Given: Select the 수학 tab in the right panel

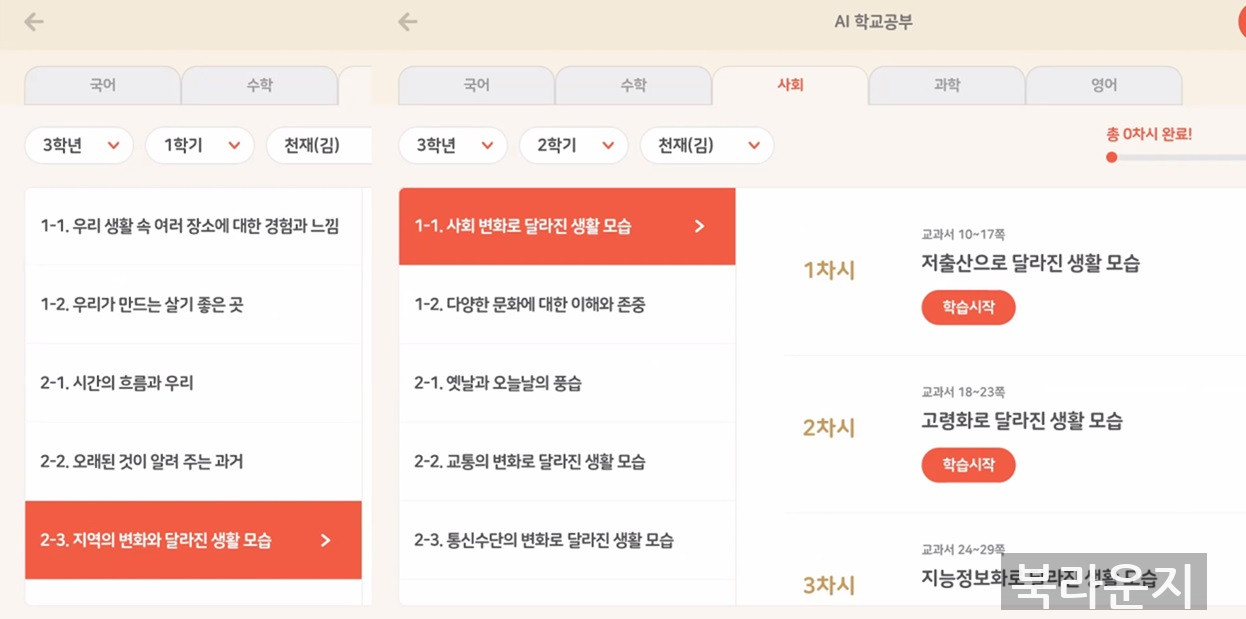Looking at the screenshot, I should (633, 86).
